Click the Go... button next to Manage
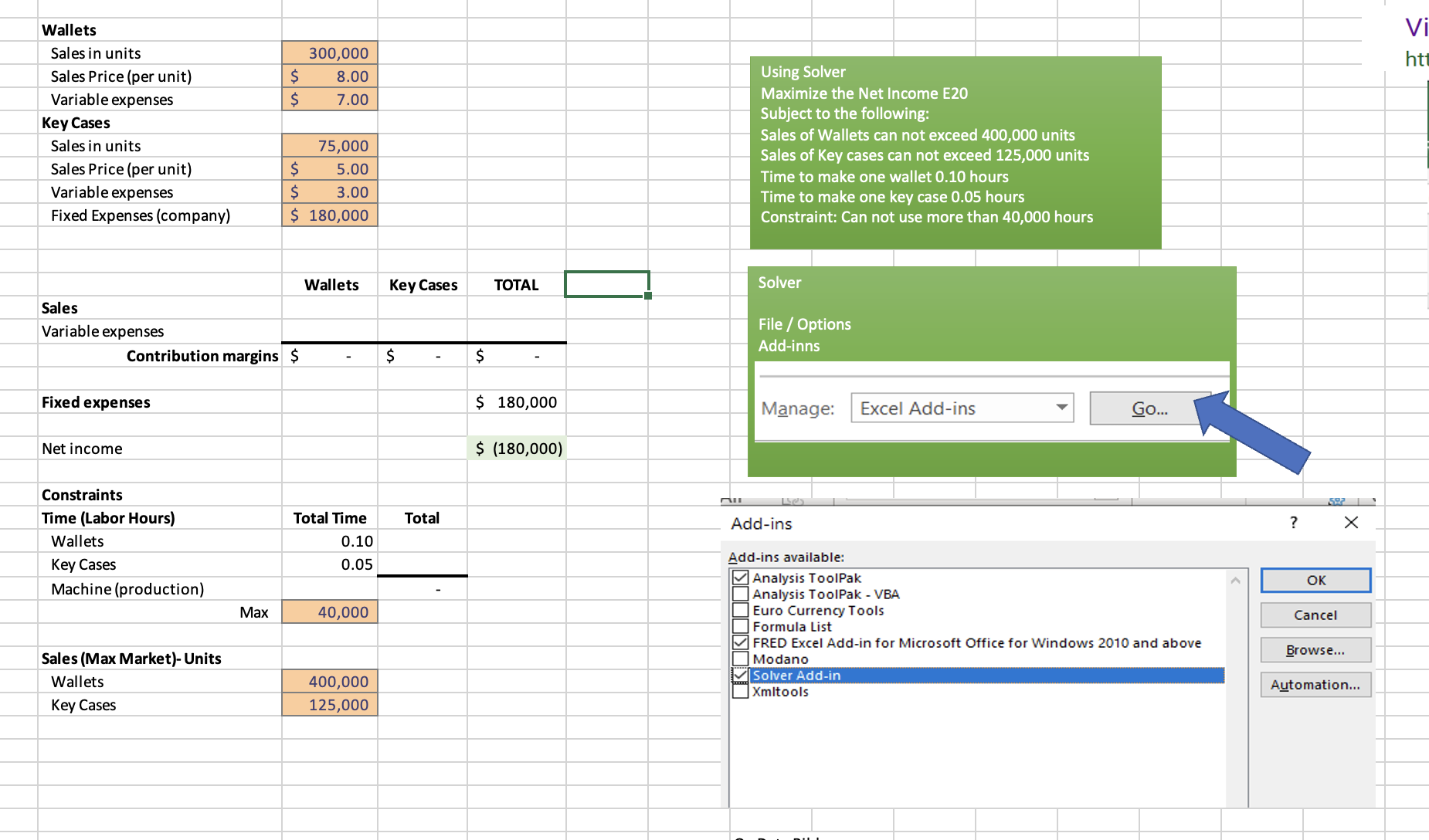Viewport: 1429px width, 840px height. [x=1149, y=408]
